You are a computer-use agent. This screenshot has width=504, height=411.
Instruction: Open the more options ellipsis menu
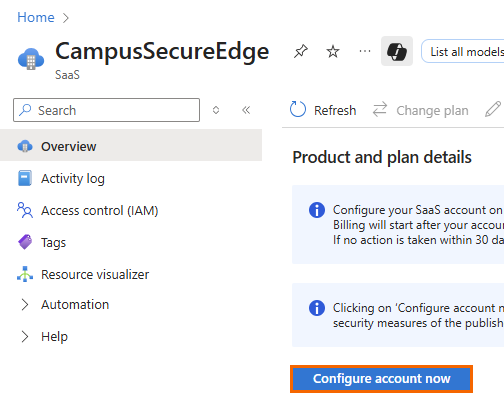365,51
